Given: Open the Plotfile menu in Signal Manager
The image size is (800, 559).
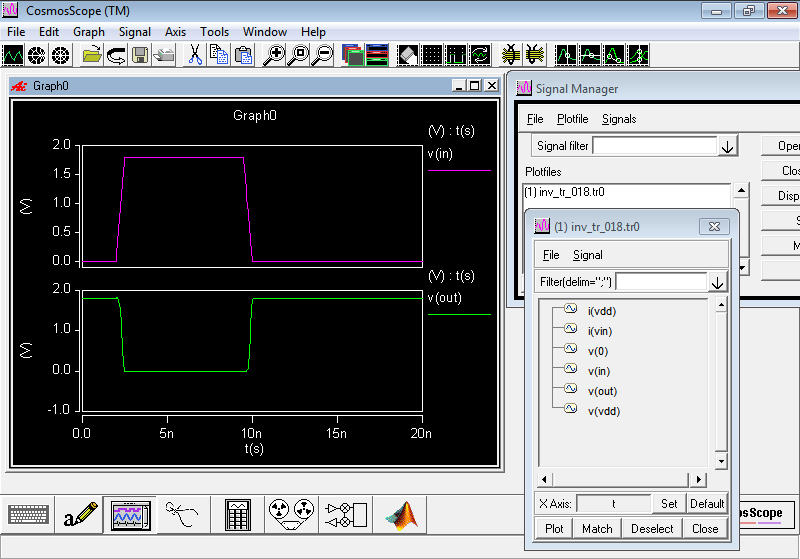Looking at the screenshot, I should click(x=572, y=119).
